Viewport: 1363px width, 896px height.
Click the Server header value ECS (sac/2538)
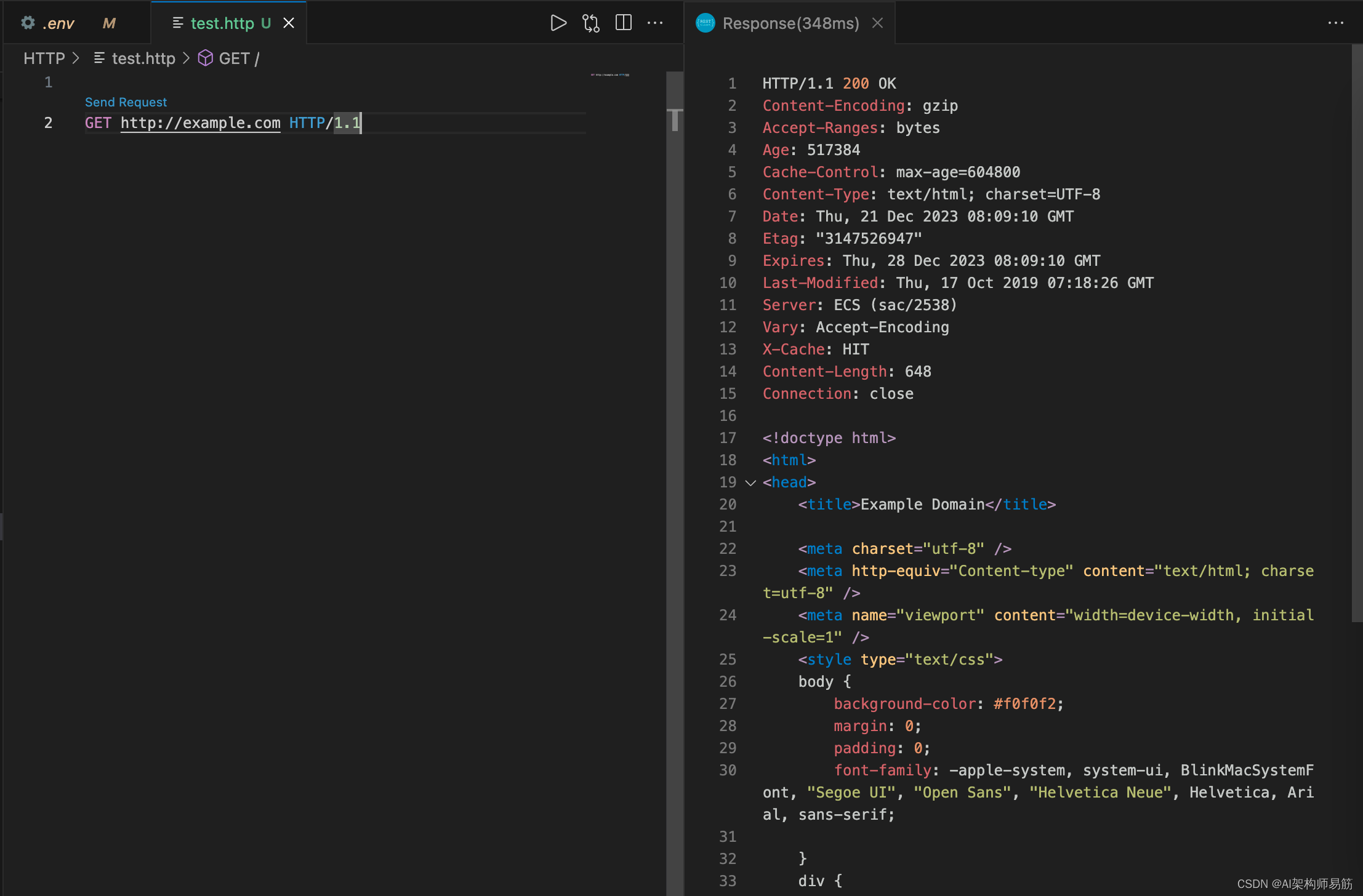click(896, 305)
